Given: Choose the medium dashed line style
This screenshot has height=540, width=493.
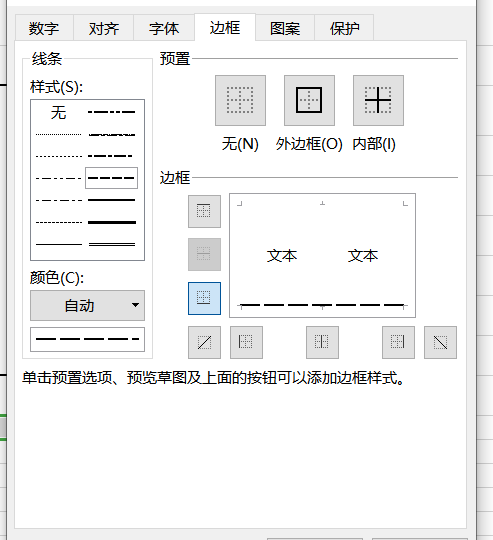Looking at the screenshot, I should coord(112,178).
